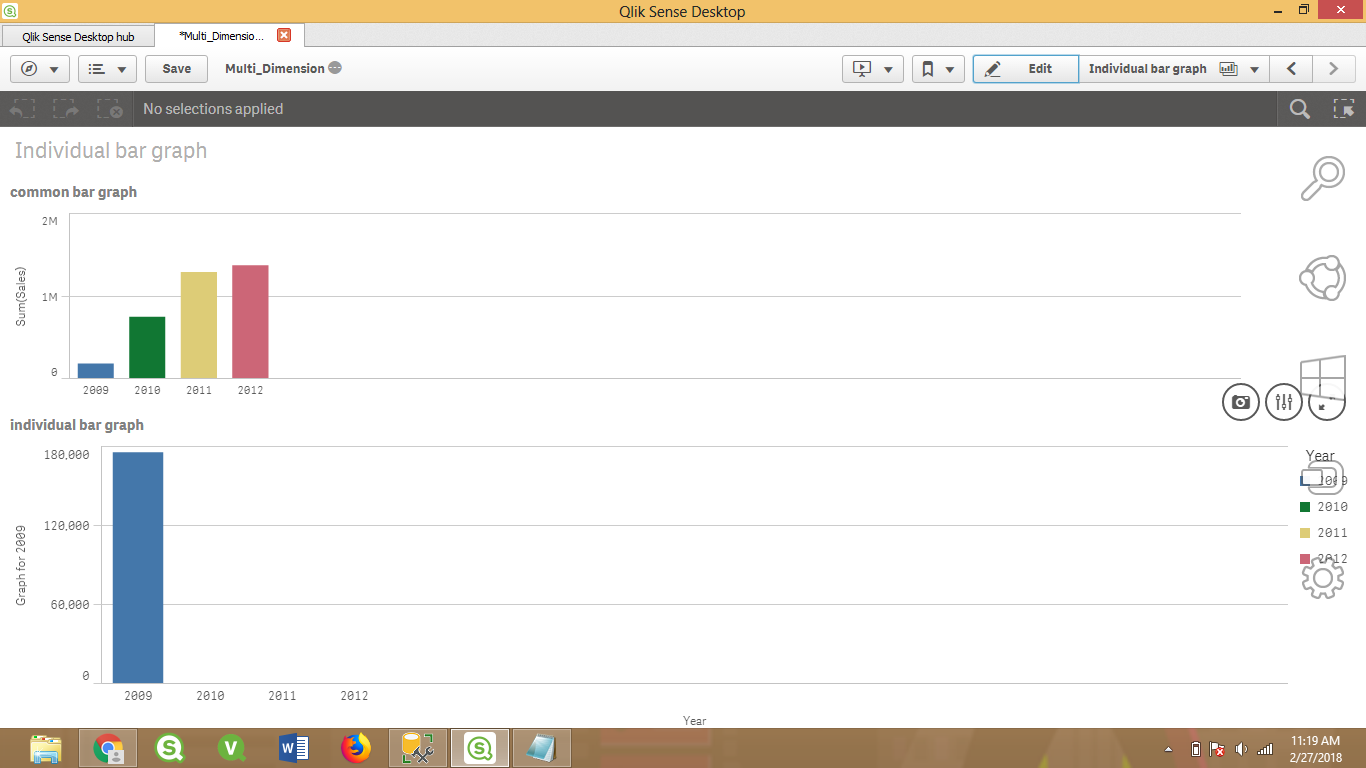
Task: Open the sheet selector showing Individual bar graph
Action: [1174, 68]
